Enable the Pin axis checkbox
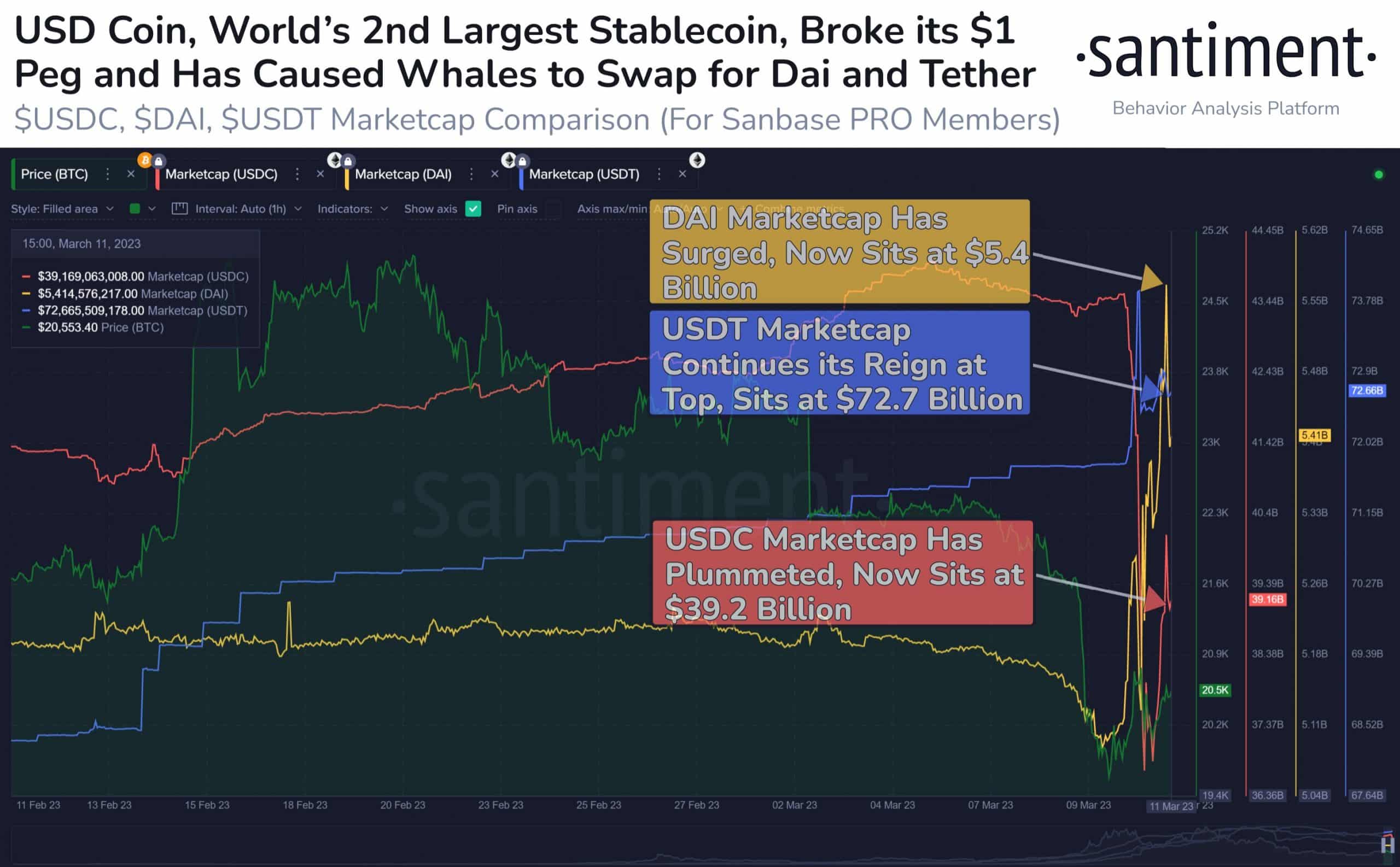The image size is (1400, 867). click(x=553, y=209)
